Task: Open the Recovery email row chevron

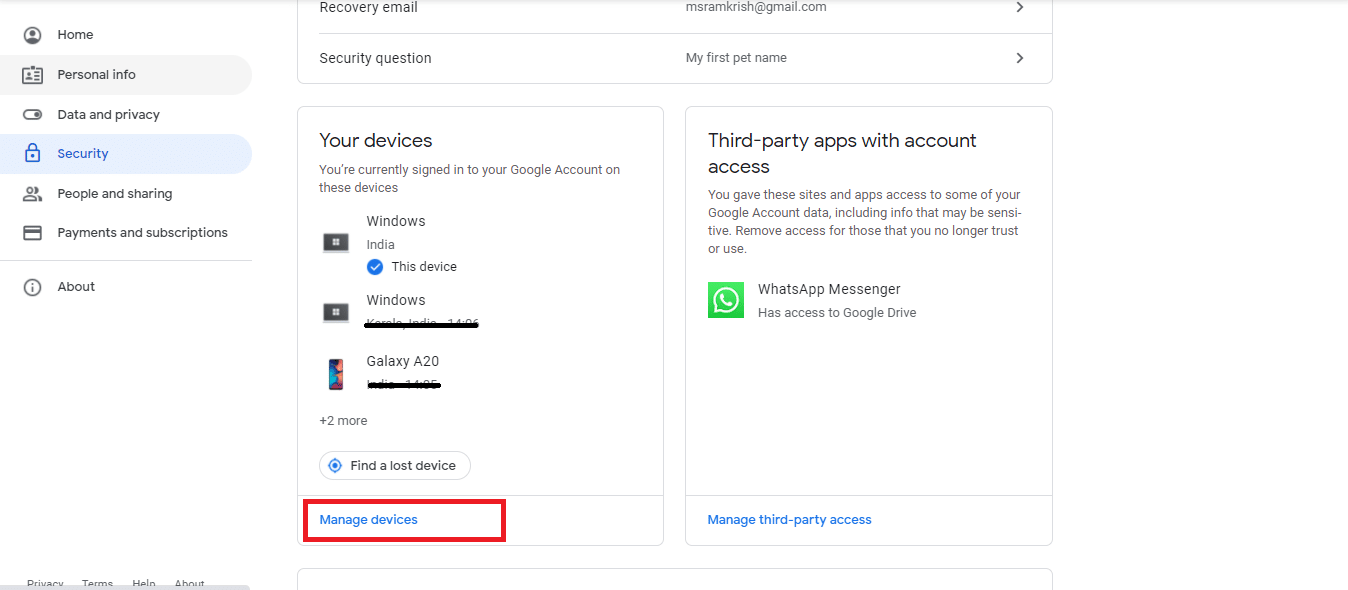Action: 1020,7
